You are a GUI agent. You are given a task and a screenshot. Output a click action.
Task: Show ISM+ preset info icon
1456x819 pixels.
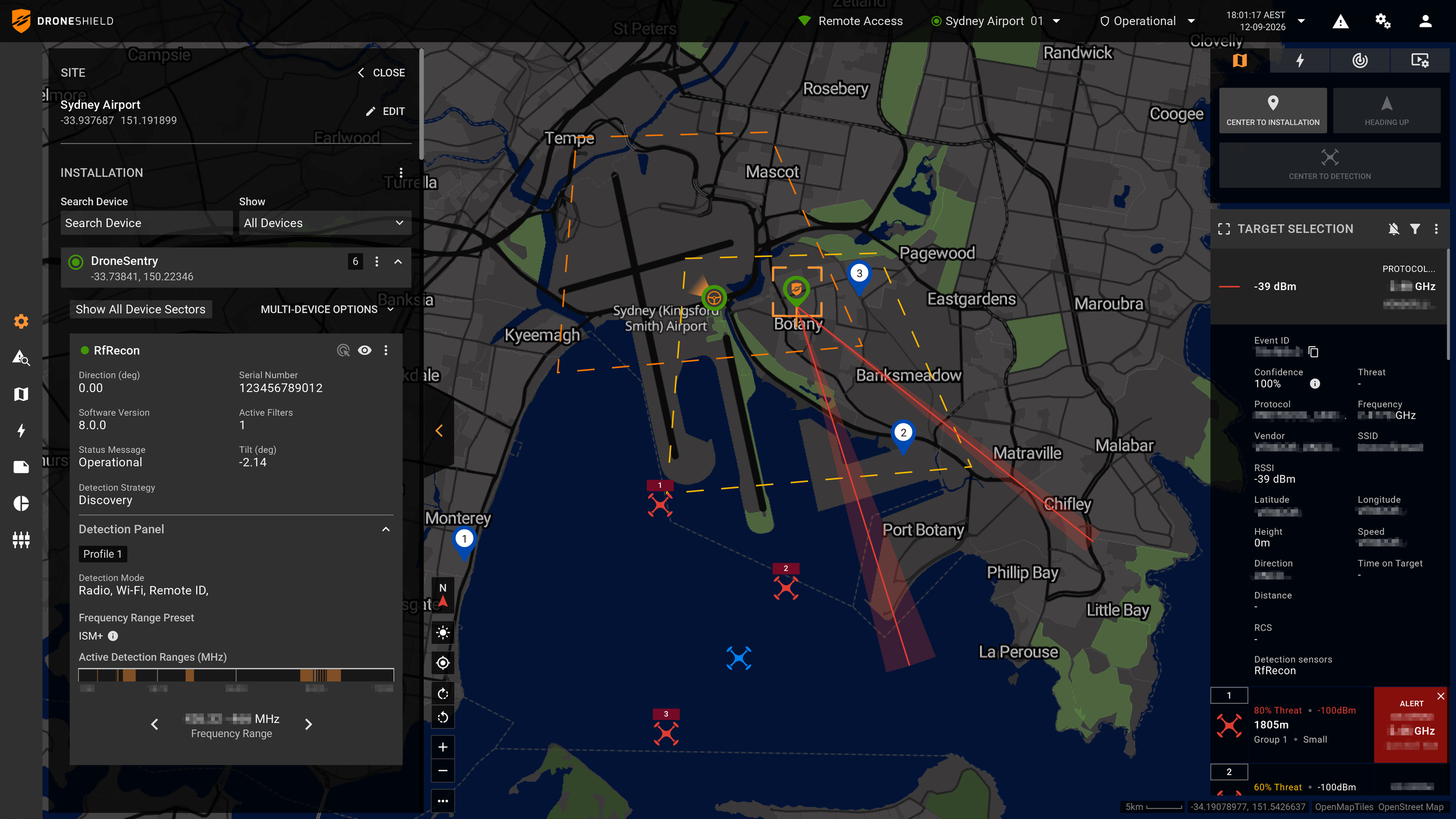[x=113, y=636]
